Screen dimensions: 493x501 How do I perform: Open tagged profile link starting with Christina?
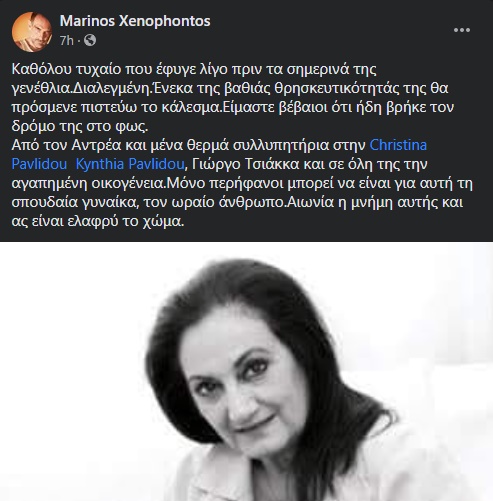[x=398, y=145]
